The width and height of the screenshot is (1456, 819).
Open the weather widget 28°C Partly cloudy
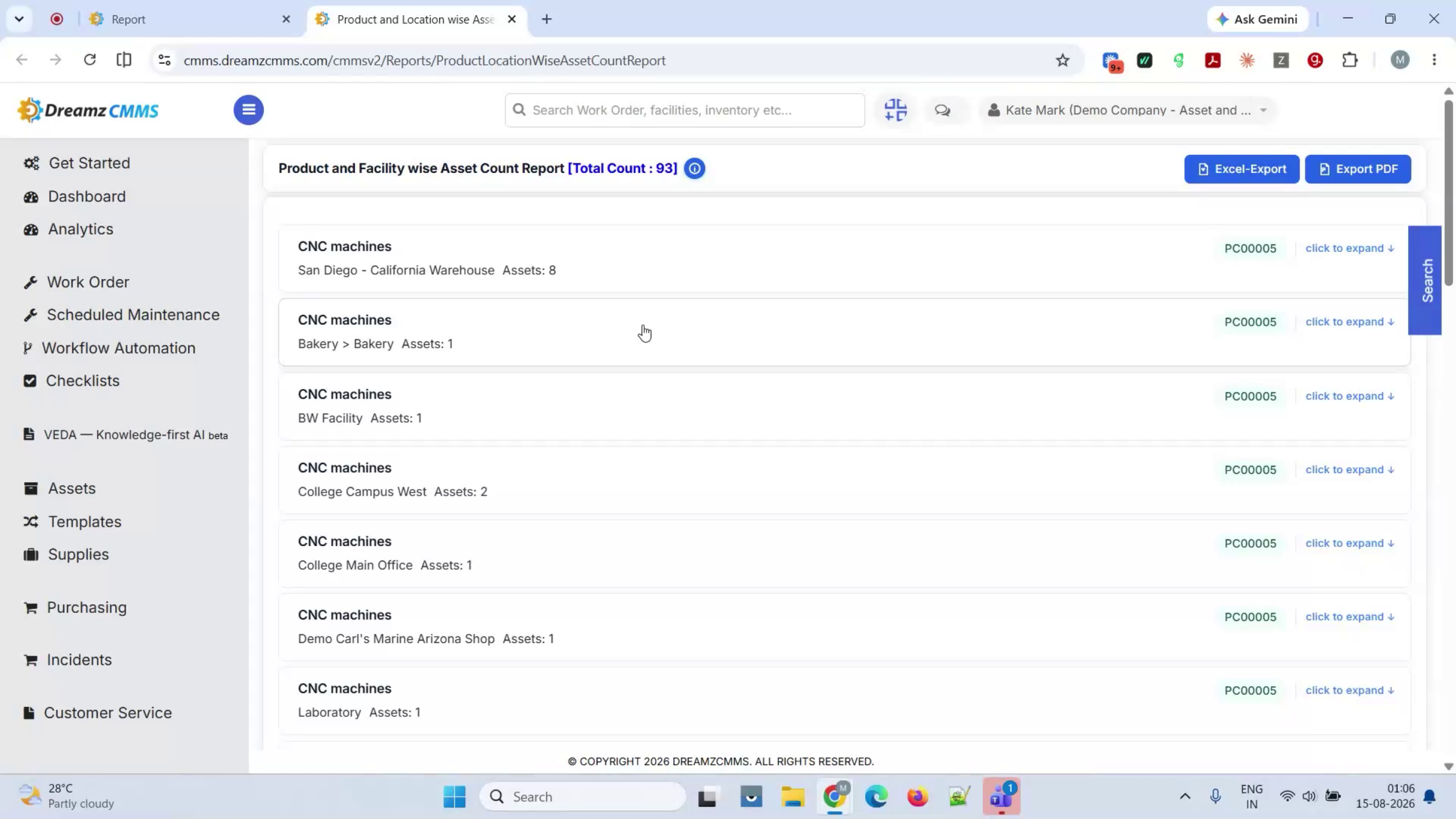66,796
